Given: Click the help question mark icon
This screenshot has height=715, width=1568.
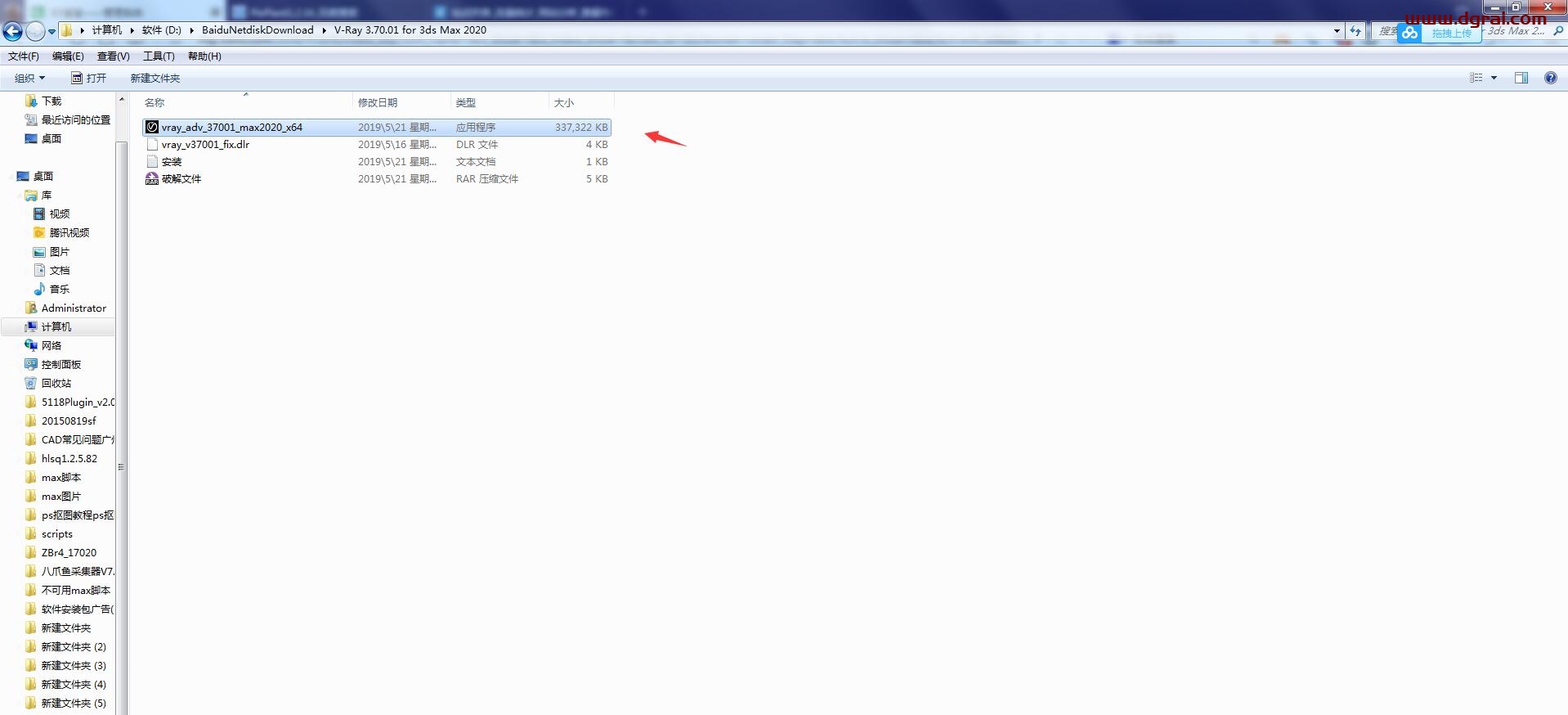Looking at the screenshot, I should [x=1550, y=78].
